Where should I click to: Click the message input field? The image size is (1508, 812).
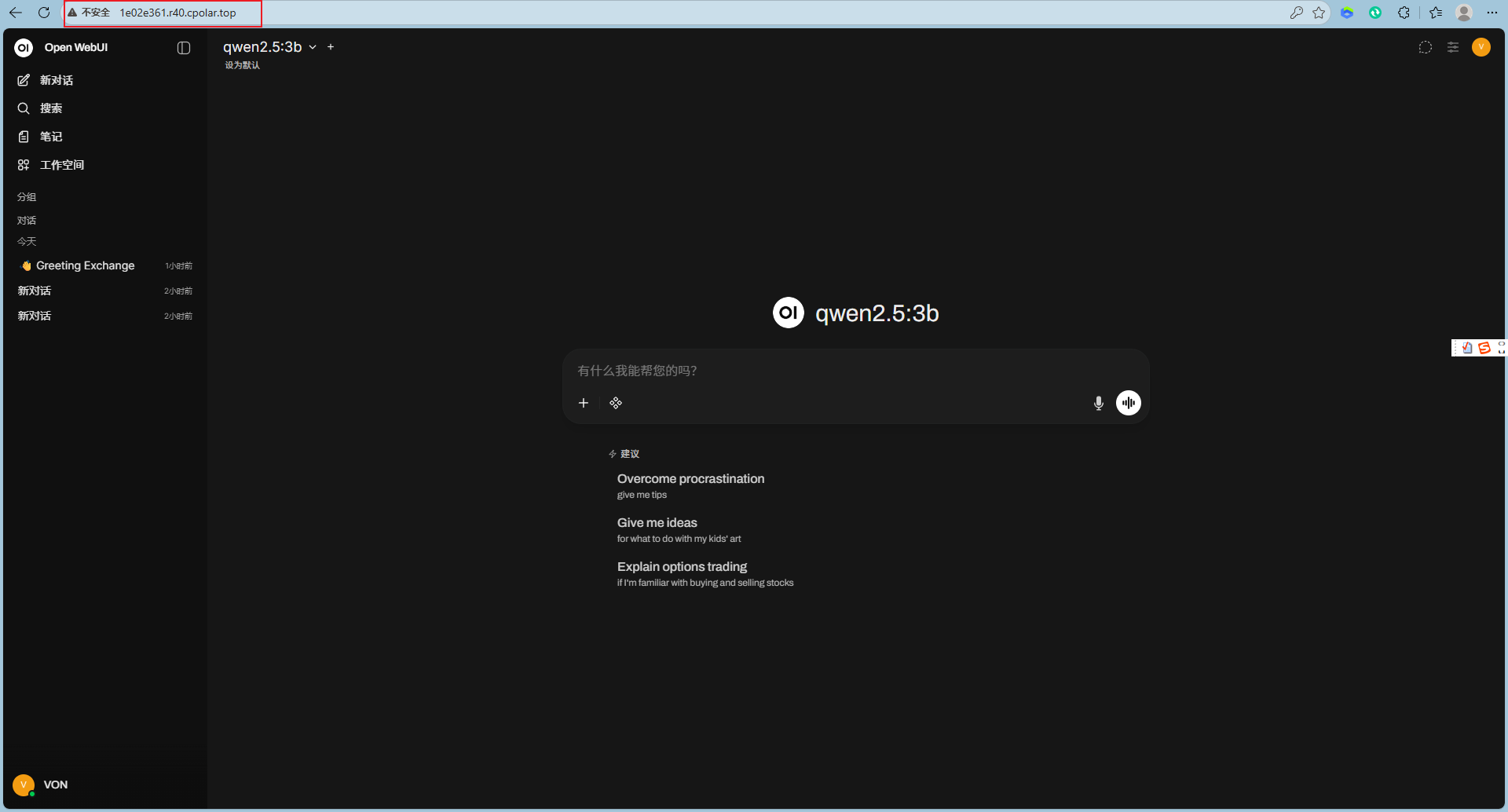855,371
